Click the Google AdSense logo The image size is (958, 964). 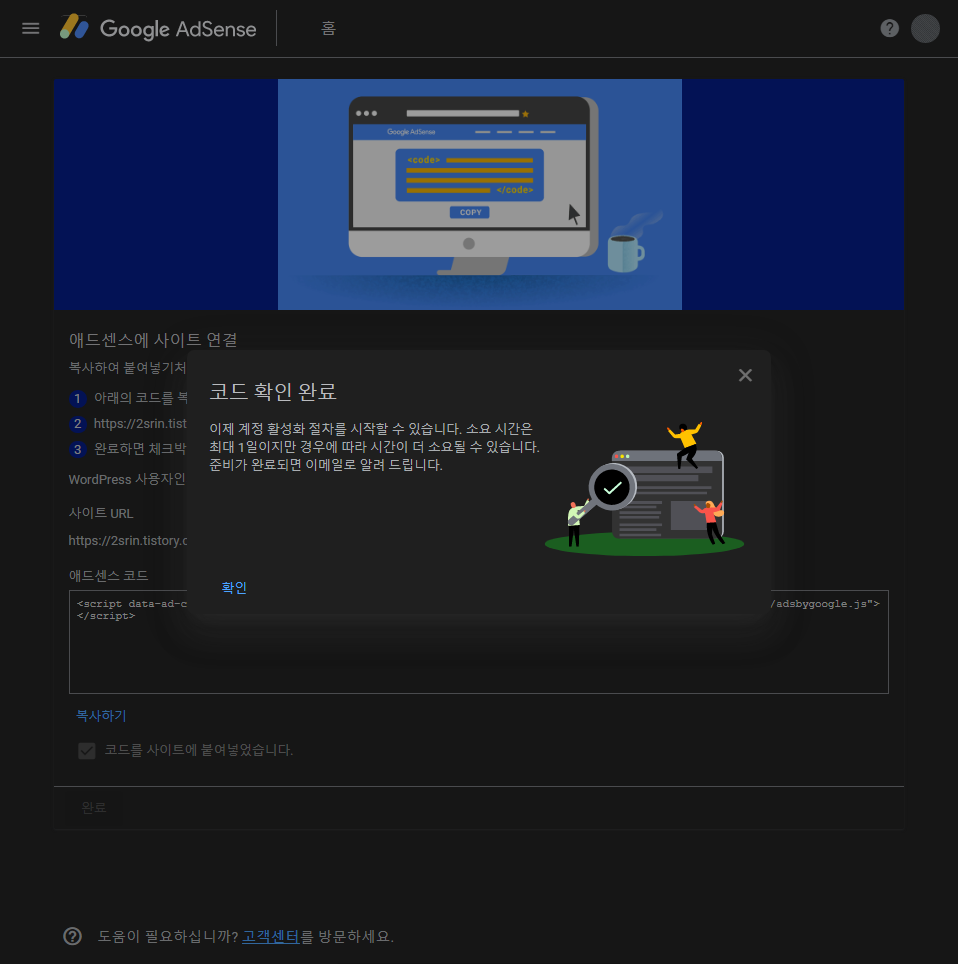click(x=158, y=28)
